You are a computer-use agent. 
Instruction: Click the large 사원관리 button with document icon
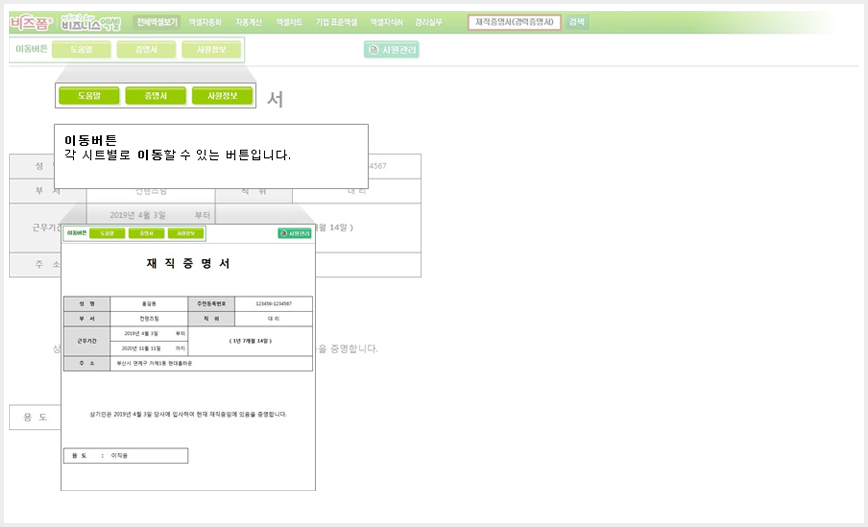pyautogui.click(x=391, y=50)
